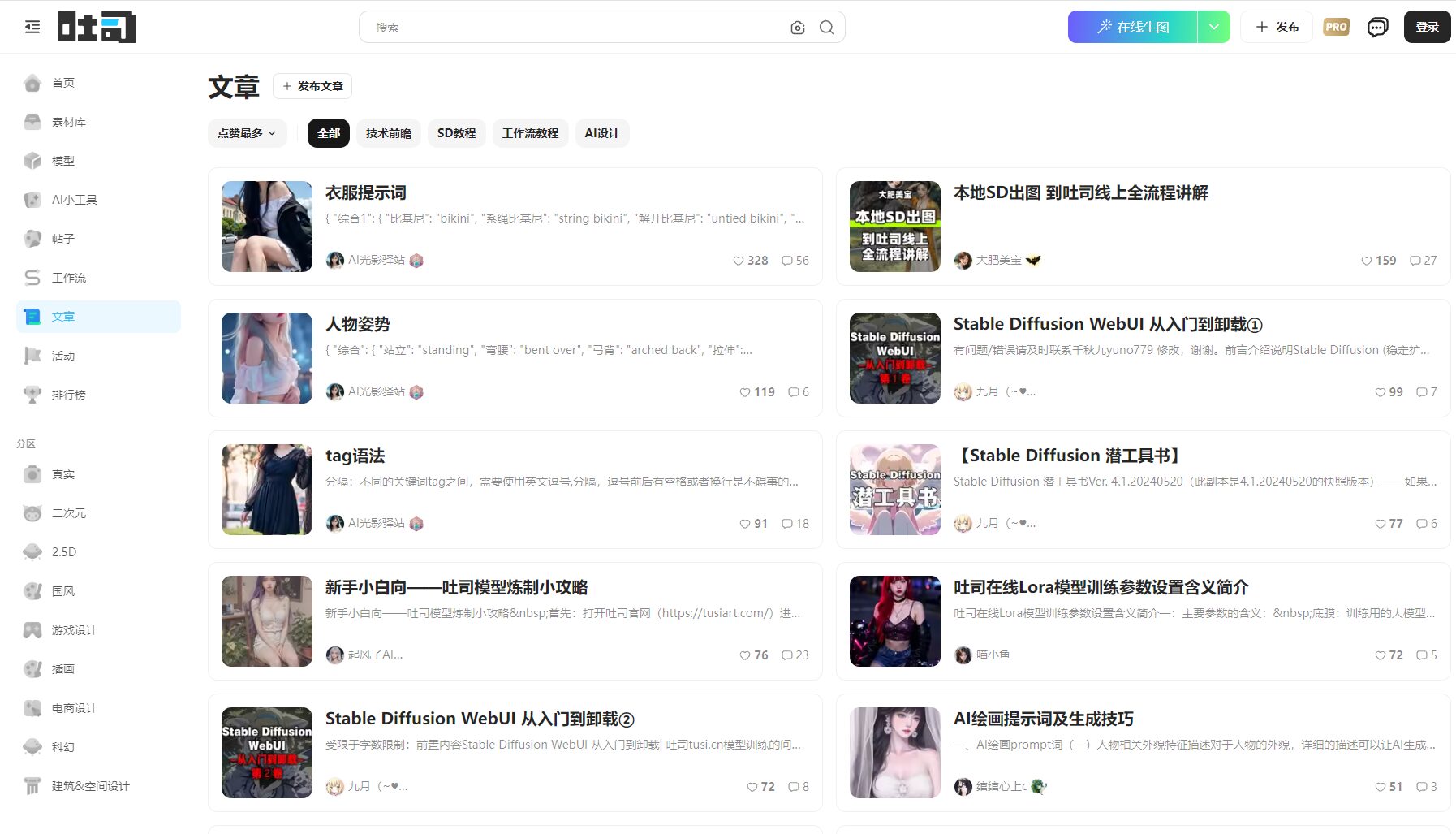Select 模型 from the sidebar

tap(63, 160)
